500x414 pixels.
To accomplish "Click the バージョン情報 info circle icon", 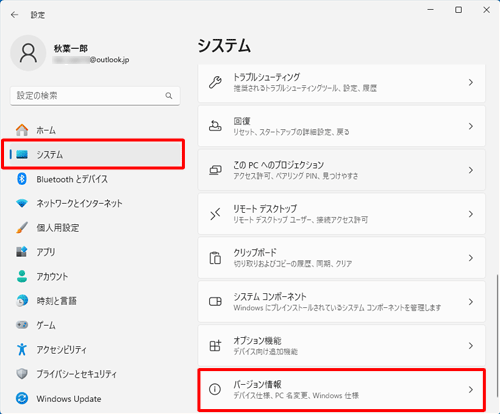I will point(215,389).
